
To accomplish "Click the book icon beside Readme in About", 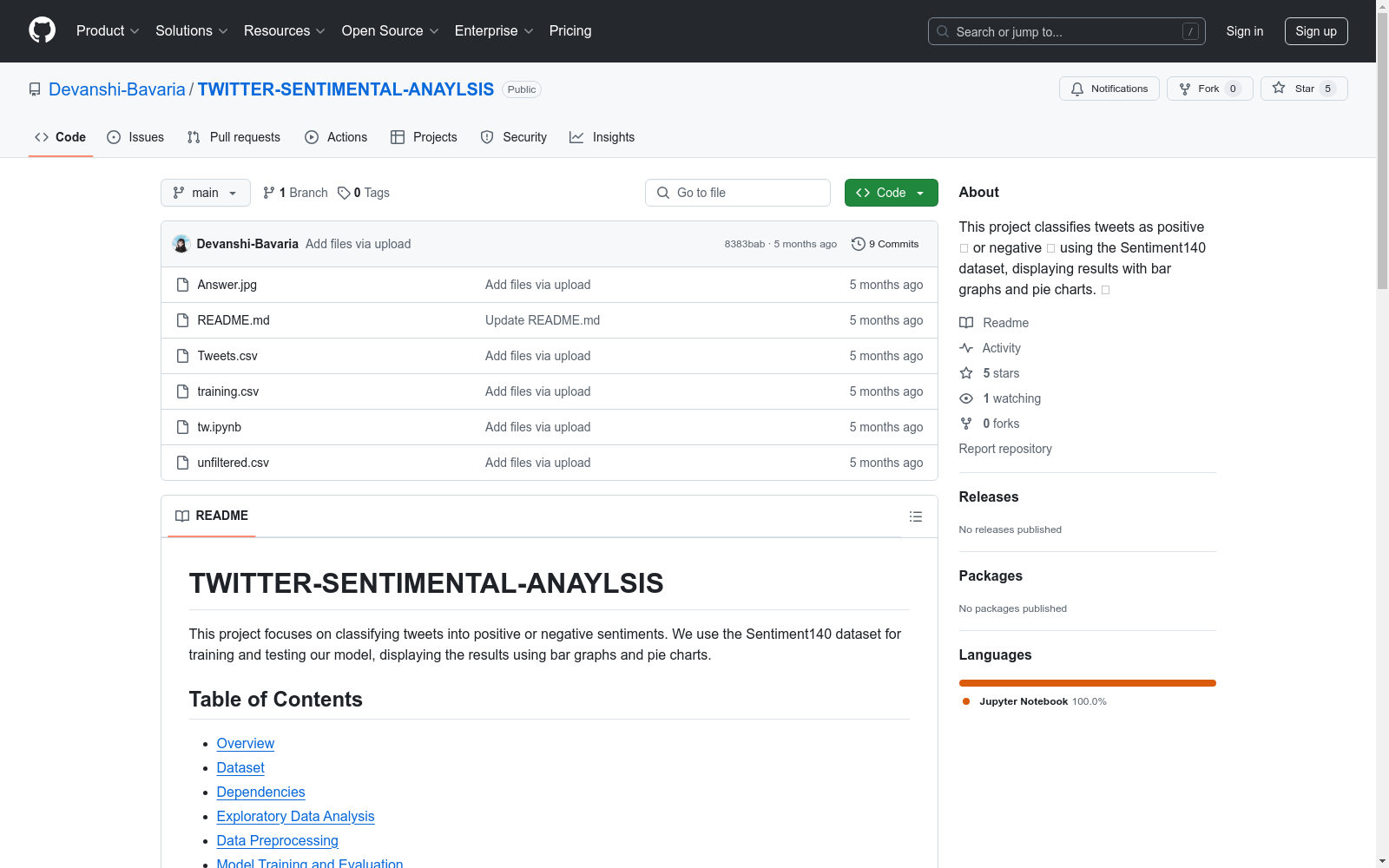I will tap(966, 323).
